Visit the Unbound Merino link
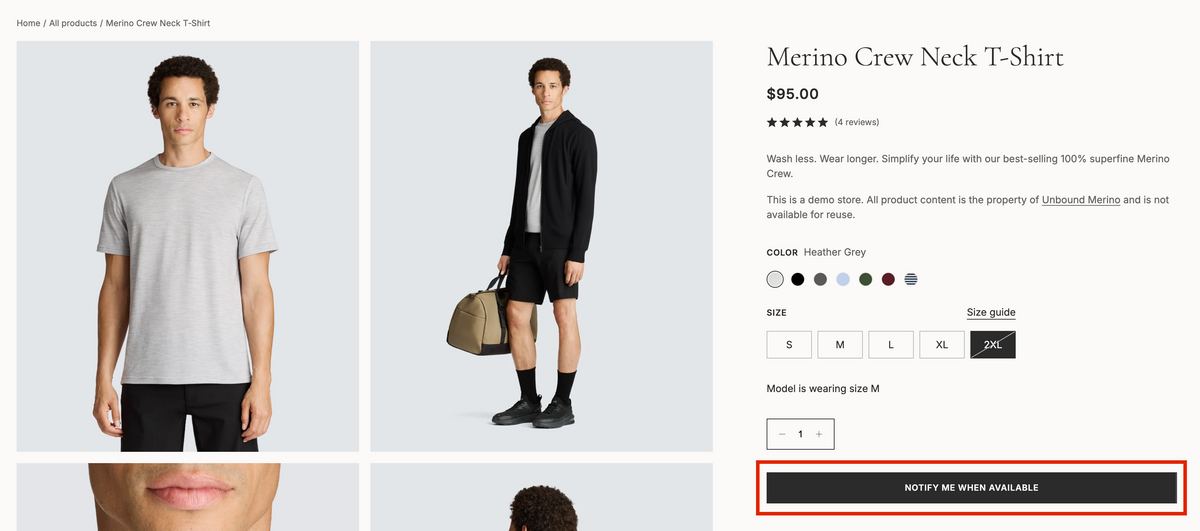Screen dimensions: 1200x531 click(1080, 200)
